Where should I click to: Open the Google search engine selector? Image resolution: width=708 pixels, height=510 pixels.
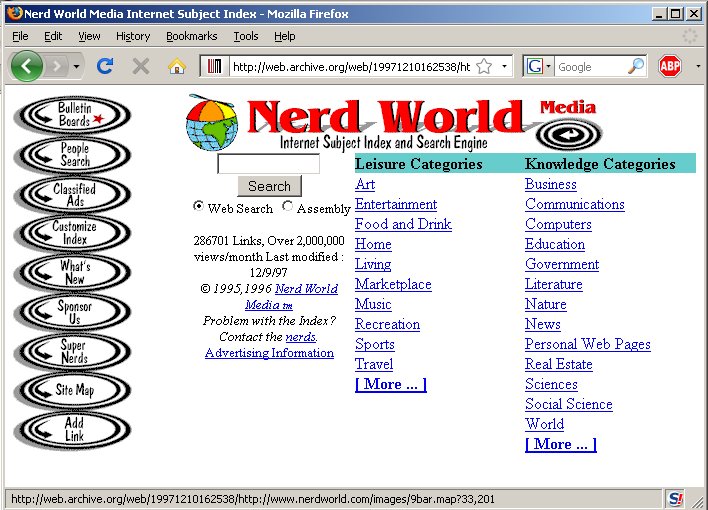click(538, 67)
